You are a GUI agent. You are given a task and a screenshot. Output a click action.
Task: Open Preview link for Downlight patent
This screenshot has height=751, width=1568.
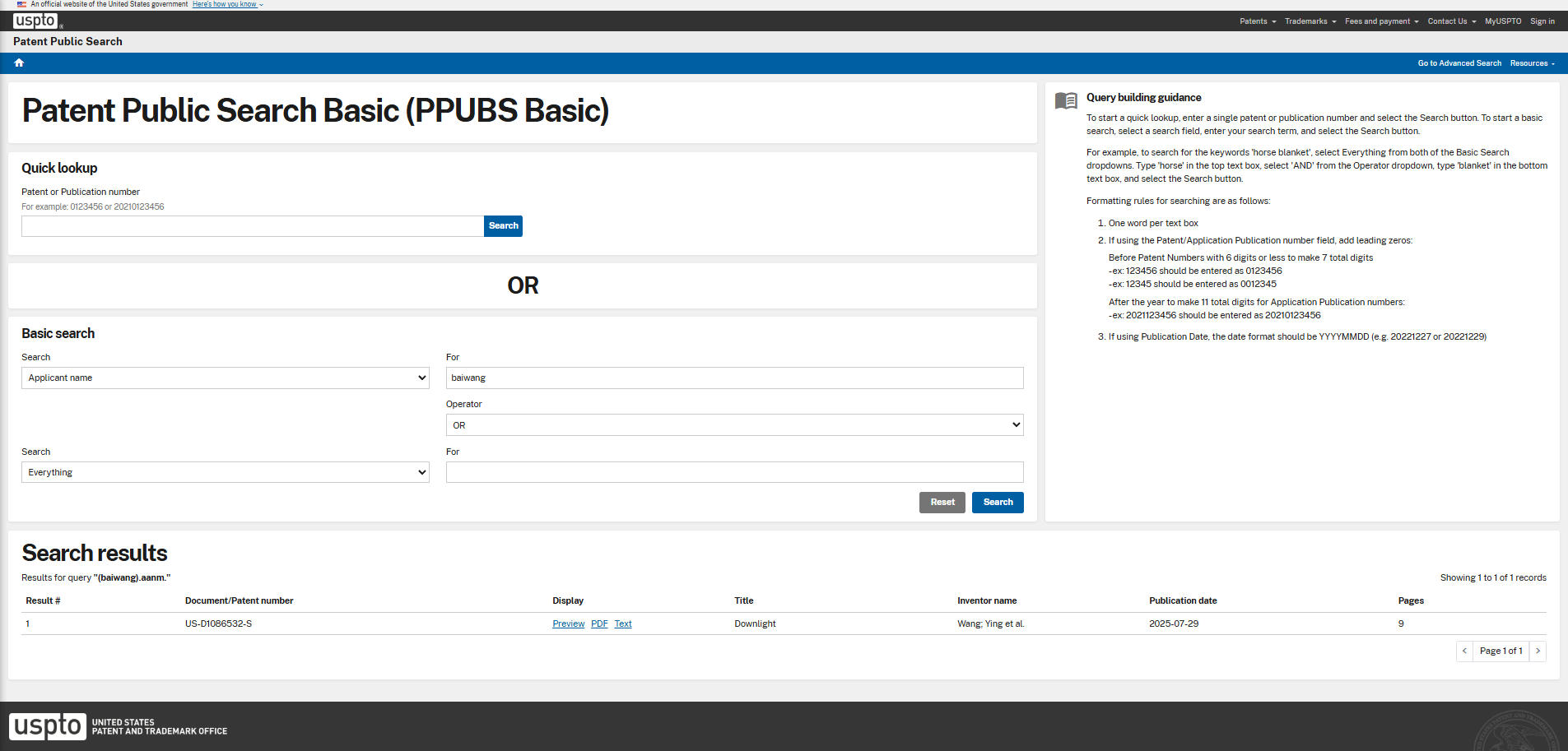(x=568, y=624)
